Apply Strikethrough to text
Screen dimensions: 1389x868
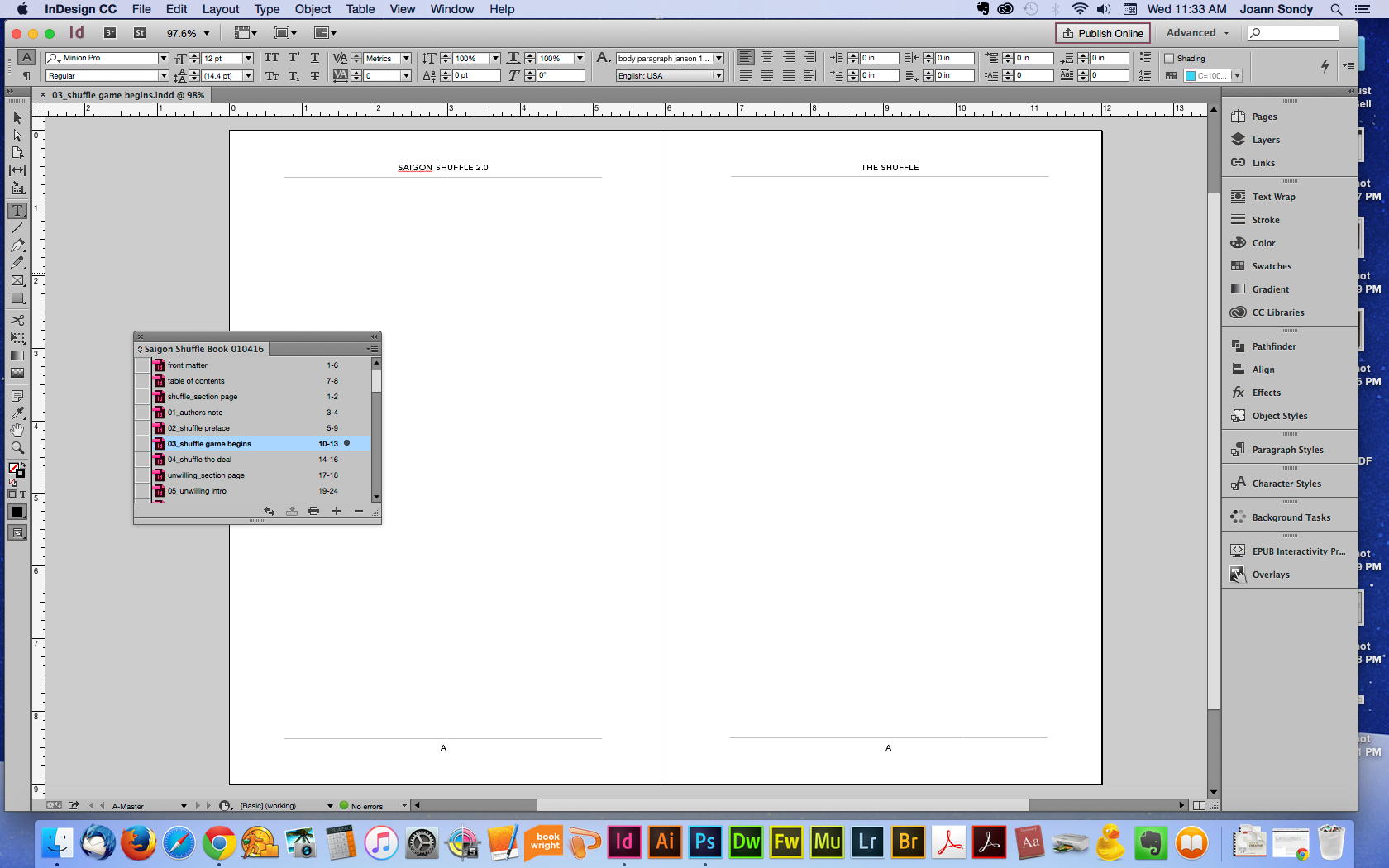[315, 75]
